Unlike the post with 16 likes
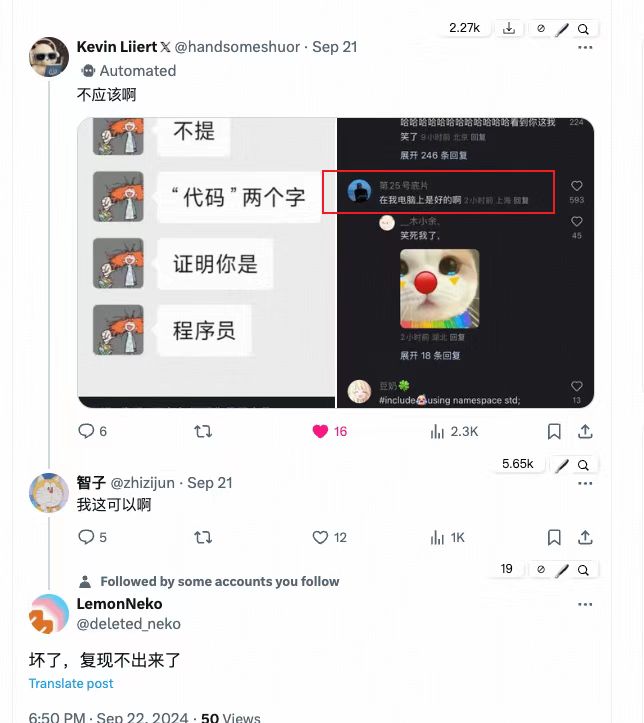This screenshot has width=644, height=723. (329, 432)
